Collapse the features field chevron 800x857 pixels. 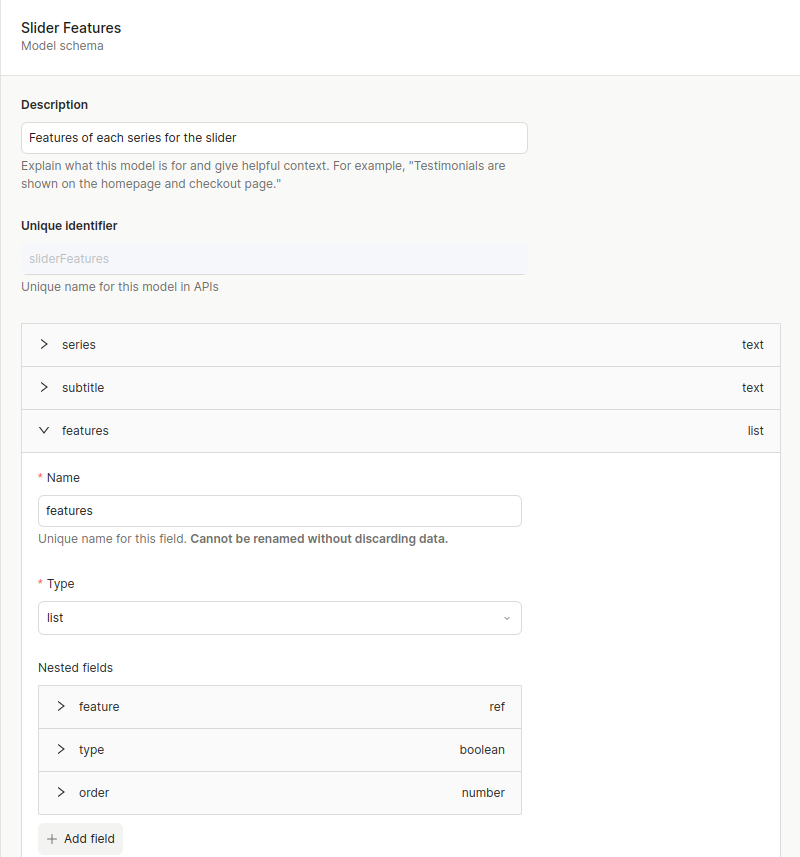(44, 430)
